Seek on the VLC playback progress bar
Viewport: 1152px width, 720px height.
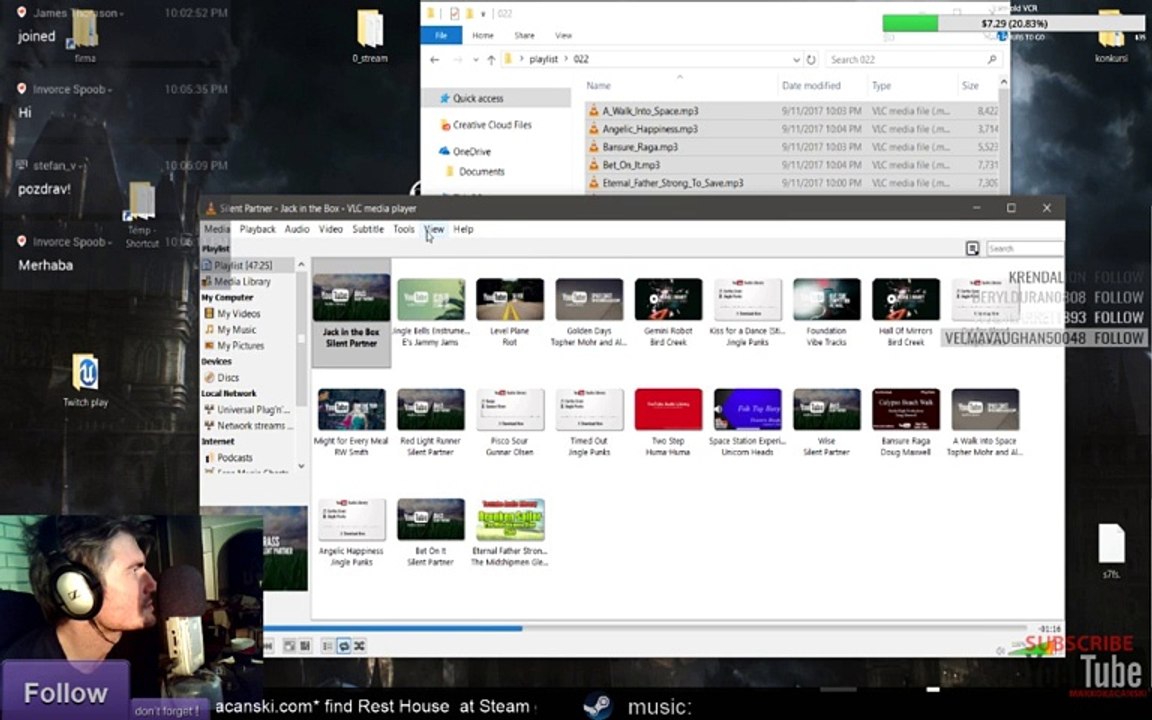645,629
